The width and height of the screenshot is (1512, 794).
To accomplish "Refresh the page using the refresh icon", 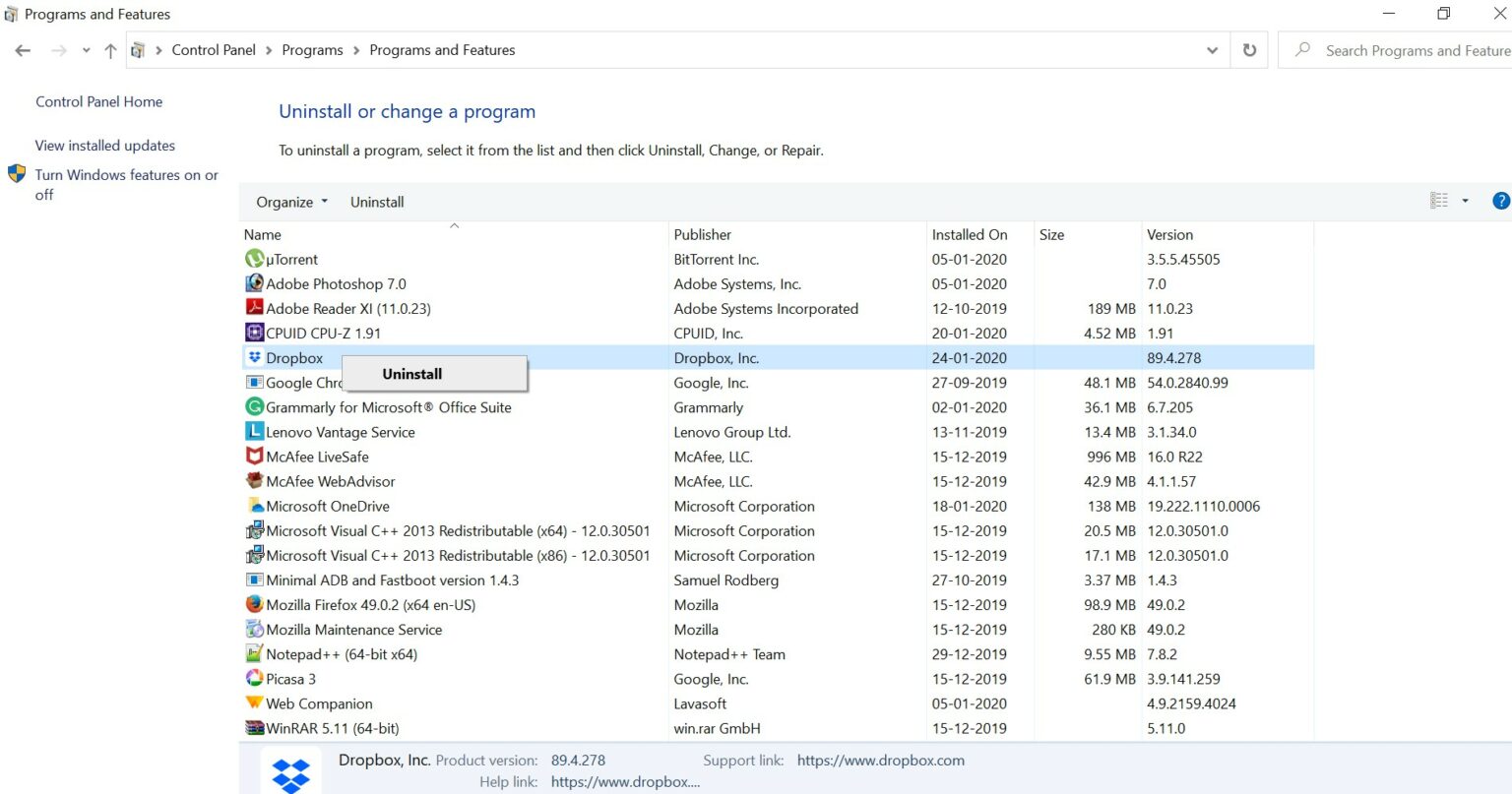I will [x=1248, y=50].
